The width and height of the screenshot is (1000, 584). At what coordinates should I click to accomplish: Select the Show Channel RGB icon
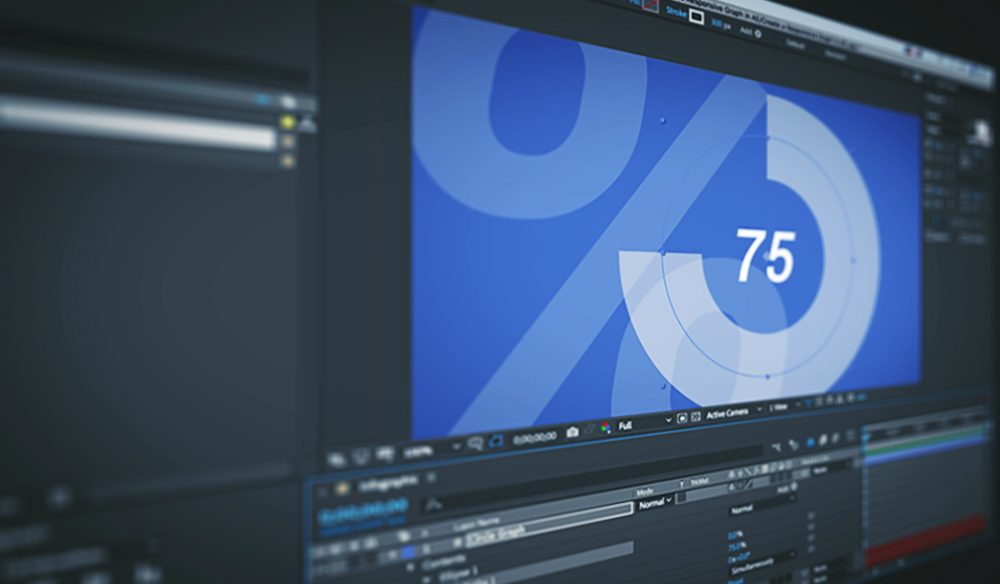tap(605, 427)
